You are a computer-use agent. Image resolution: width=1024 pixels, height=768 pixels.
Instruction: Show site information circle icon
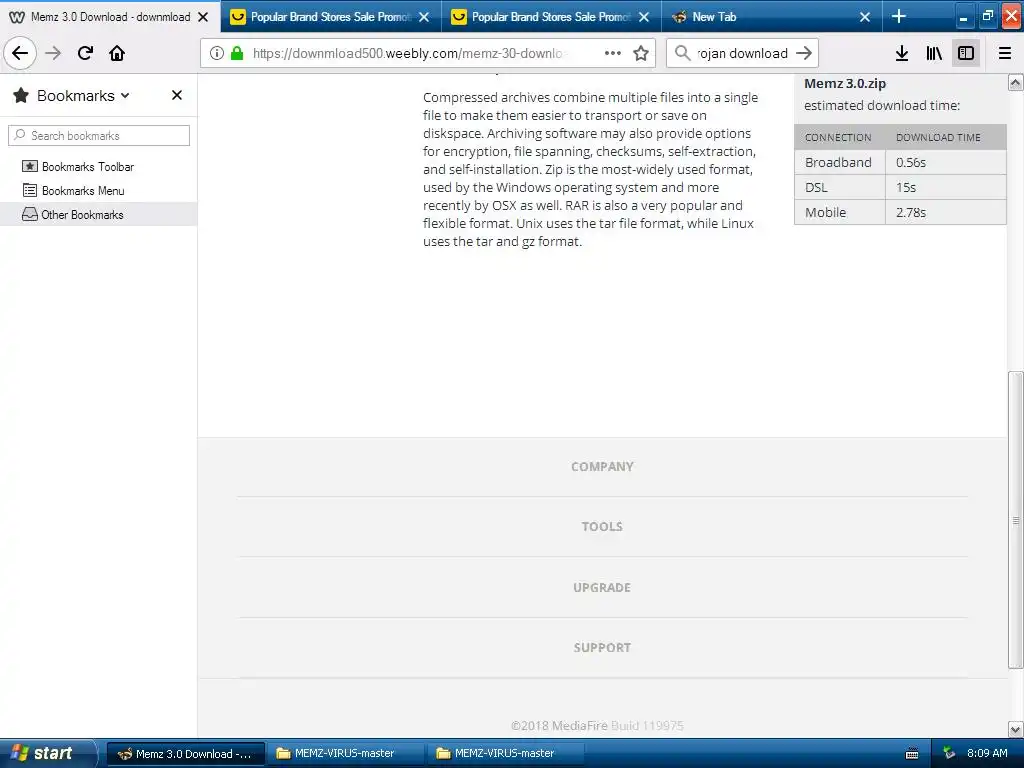(x=217, y=53)
